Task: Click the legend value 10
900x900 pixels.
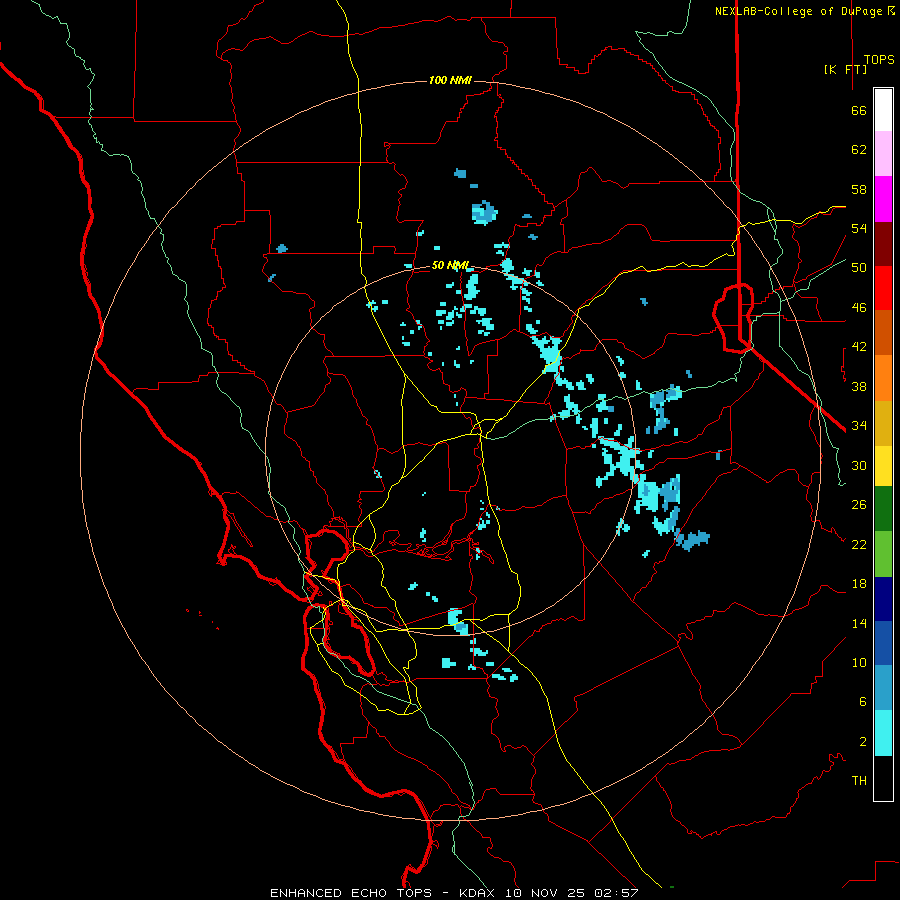Action: click(x=859, y=662)
